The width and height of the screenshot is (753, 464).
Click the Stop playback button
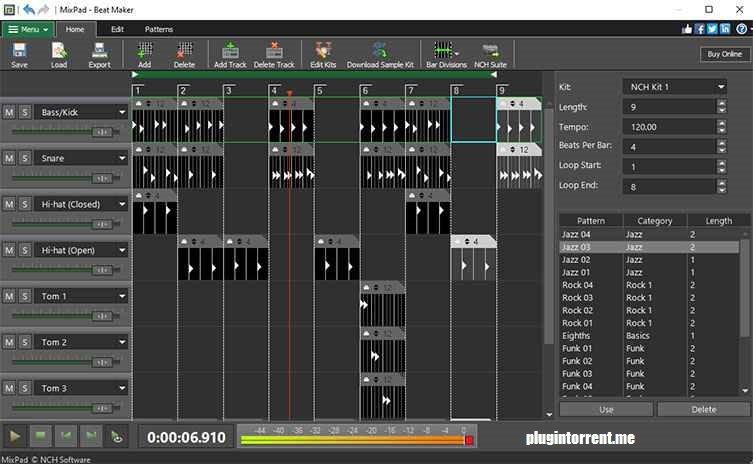pyautogui.click(x=40, y=436)
